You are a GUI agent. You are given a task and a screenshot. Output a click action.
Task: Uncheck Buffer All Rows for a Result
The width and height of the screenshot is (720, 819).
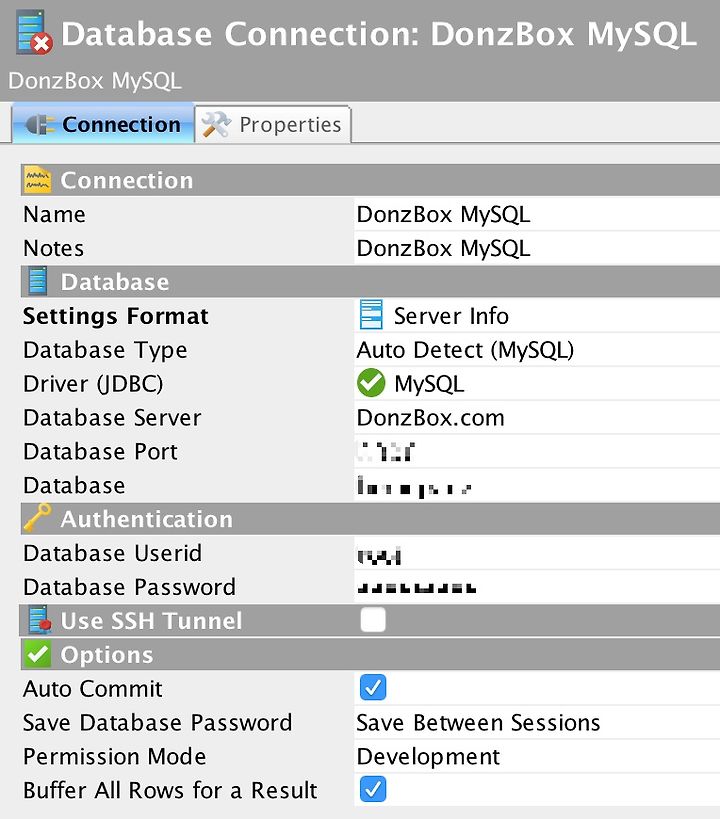point(373,789)
